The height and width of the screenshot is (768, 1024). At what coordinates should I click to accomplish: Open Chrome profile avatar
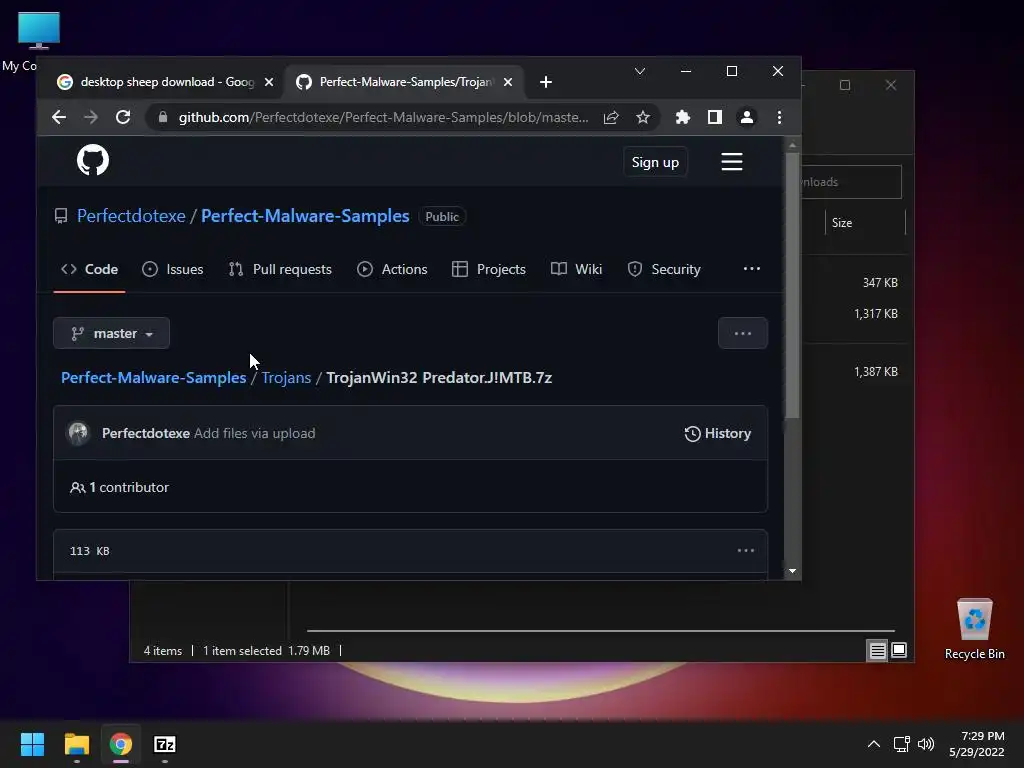(746, 118)
